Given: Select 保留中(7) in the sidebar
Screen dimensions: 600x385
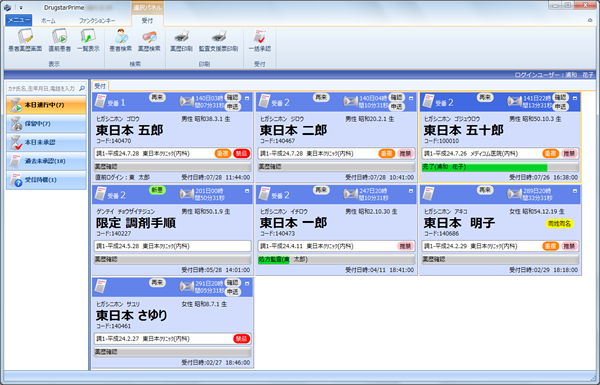Looking at the screenshot, I should pos(46,124).
